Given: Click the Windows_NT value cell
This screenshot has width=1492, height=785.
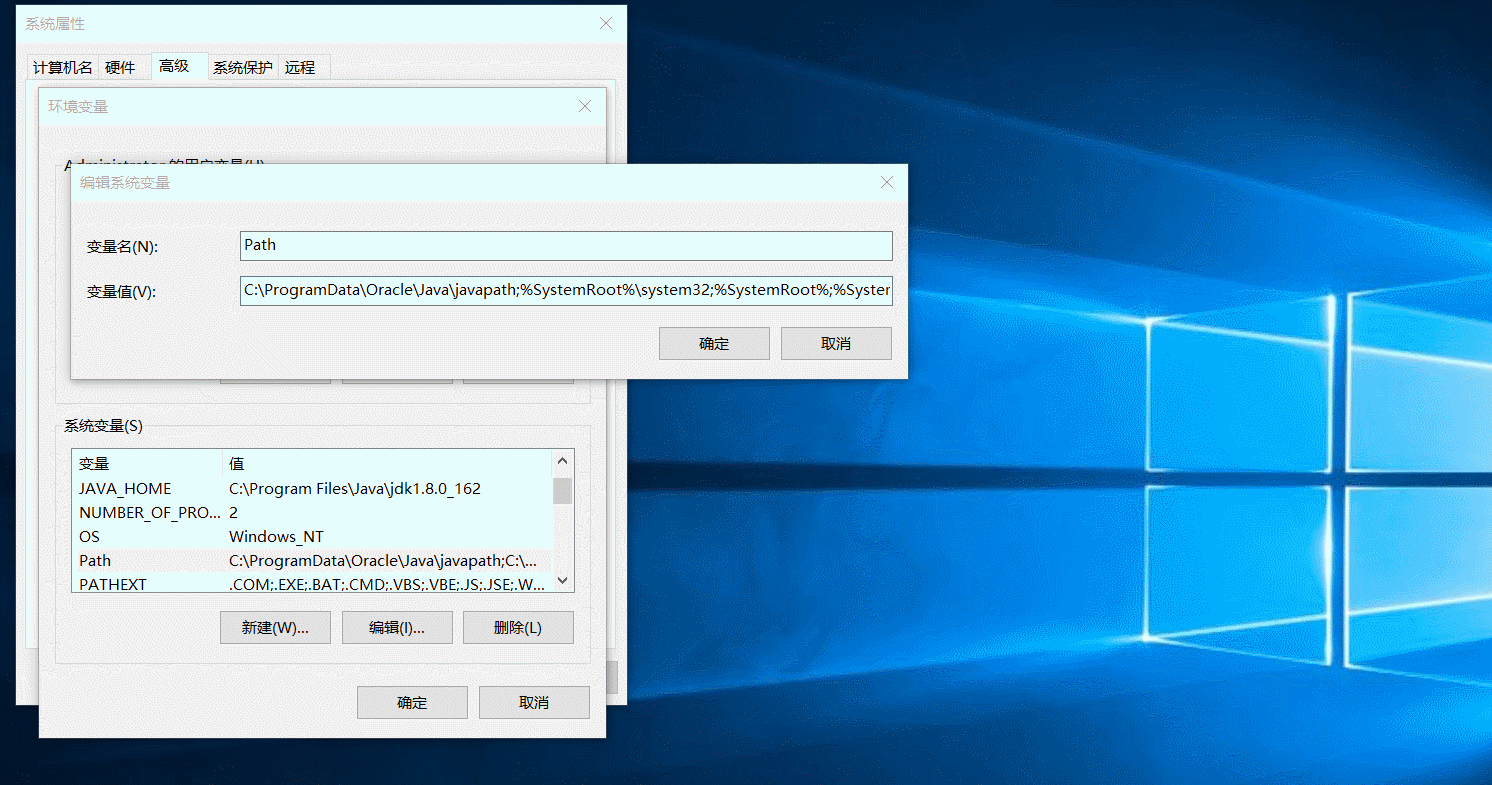Looking at the screenshot, I should 276,537.
